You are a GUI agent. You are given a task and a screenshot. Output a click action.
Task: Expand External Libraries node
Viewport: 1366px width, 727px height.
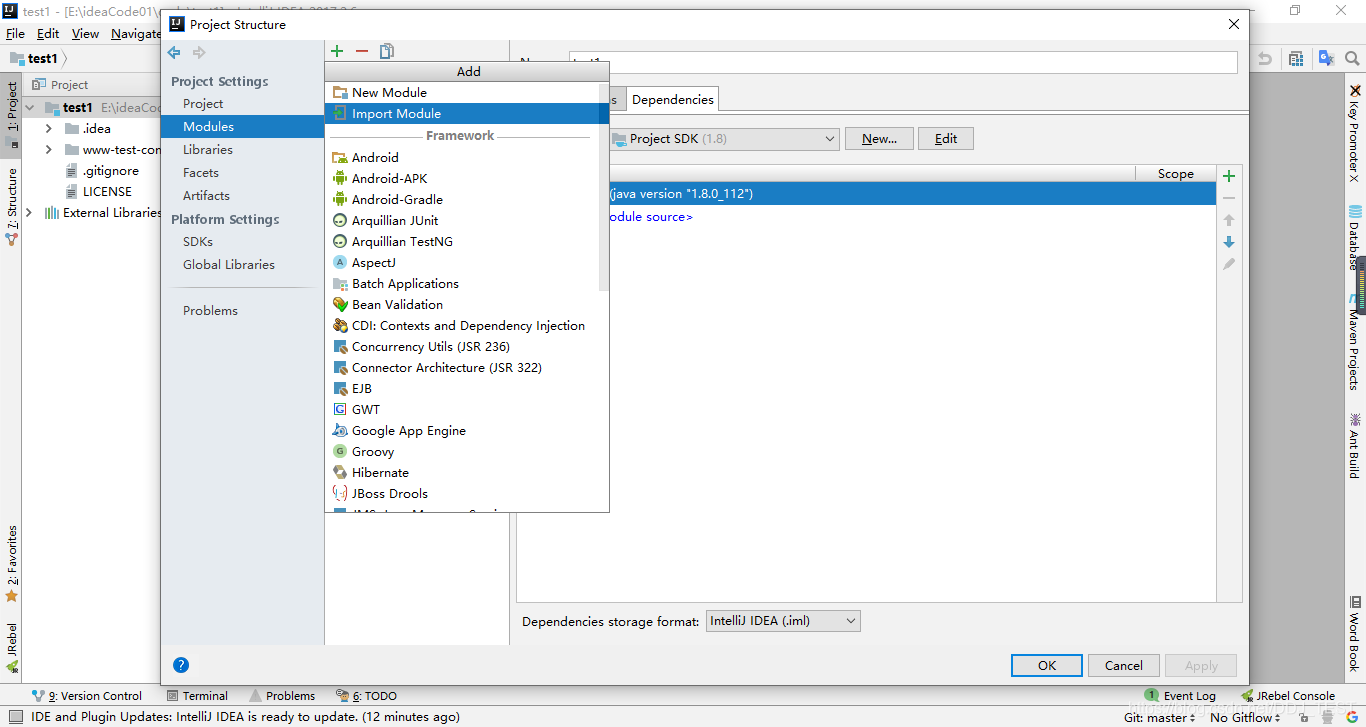30,212
